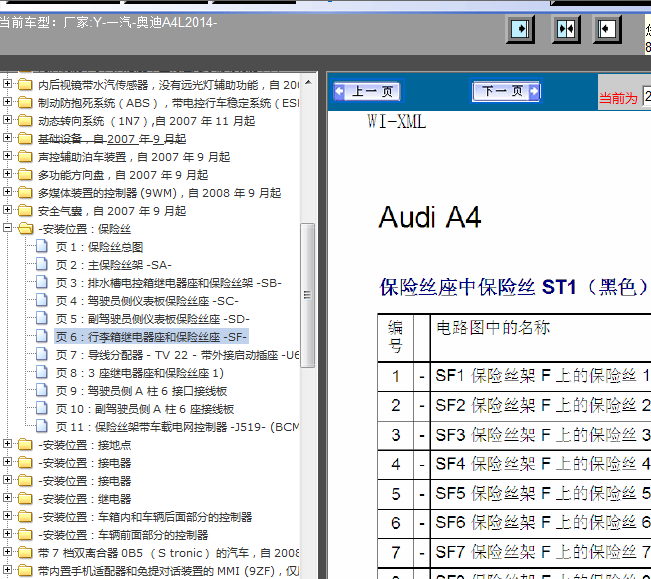Screen dimensions: 651x579
Task: Expand the 安全气囊 folder
Action: click(7, 210)
